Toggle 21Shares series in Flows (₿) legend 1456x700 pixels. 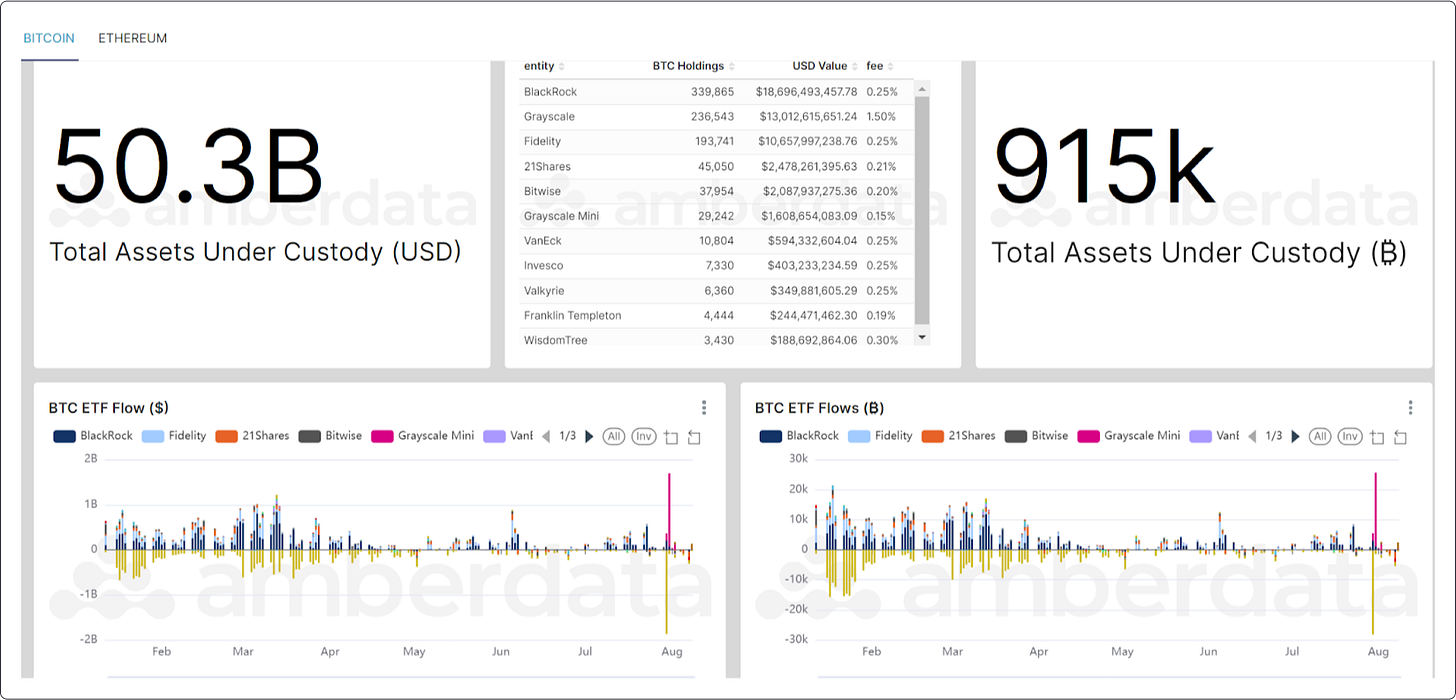point(958,436)
